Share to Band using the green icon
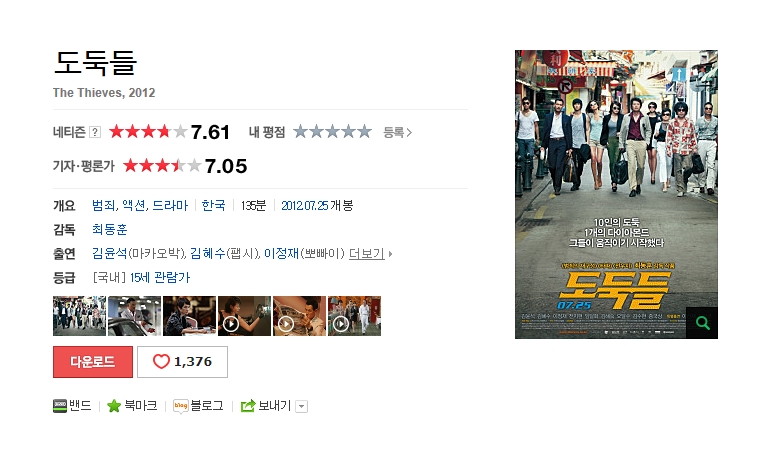Viewport: 762px width, 467px height. click(x=60, y=406)
